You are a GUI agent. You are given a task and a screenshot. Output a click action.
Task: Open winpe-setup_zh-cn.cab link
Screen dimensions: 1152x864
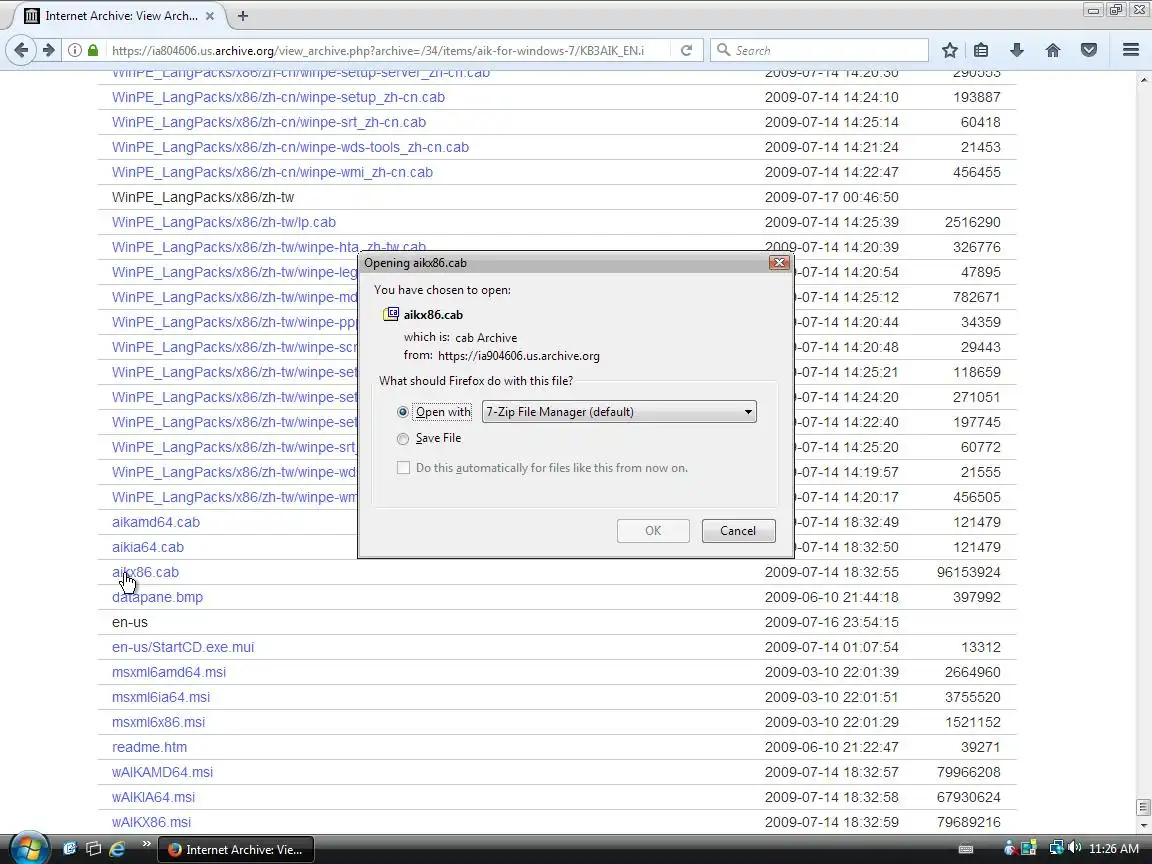[x=278, y=97]
